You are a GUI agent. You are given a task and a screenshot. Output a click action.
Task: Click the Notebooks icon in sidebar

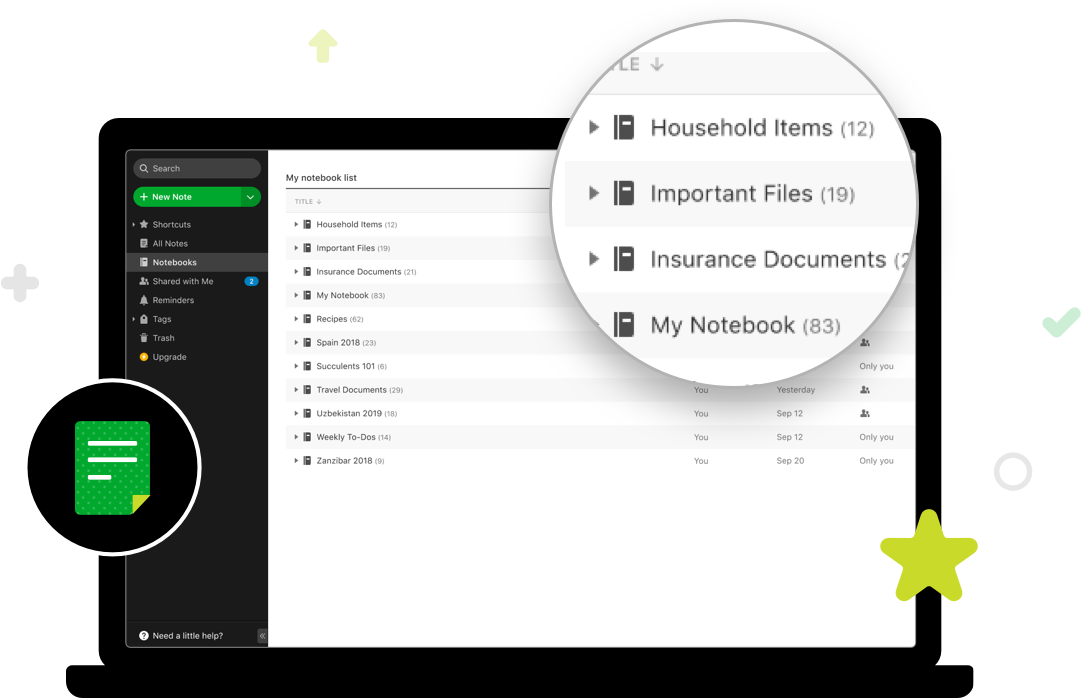(x=145, y=262)
